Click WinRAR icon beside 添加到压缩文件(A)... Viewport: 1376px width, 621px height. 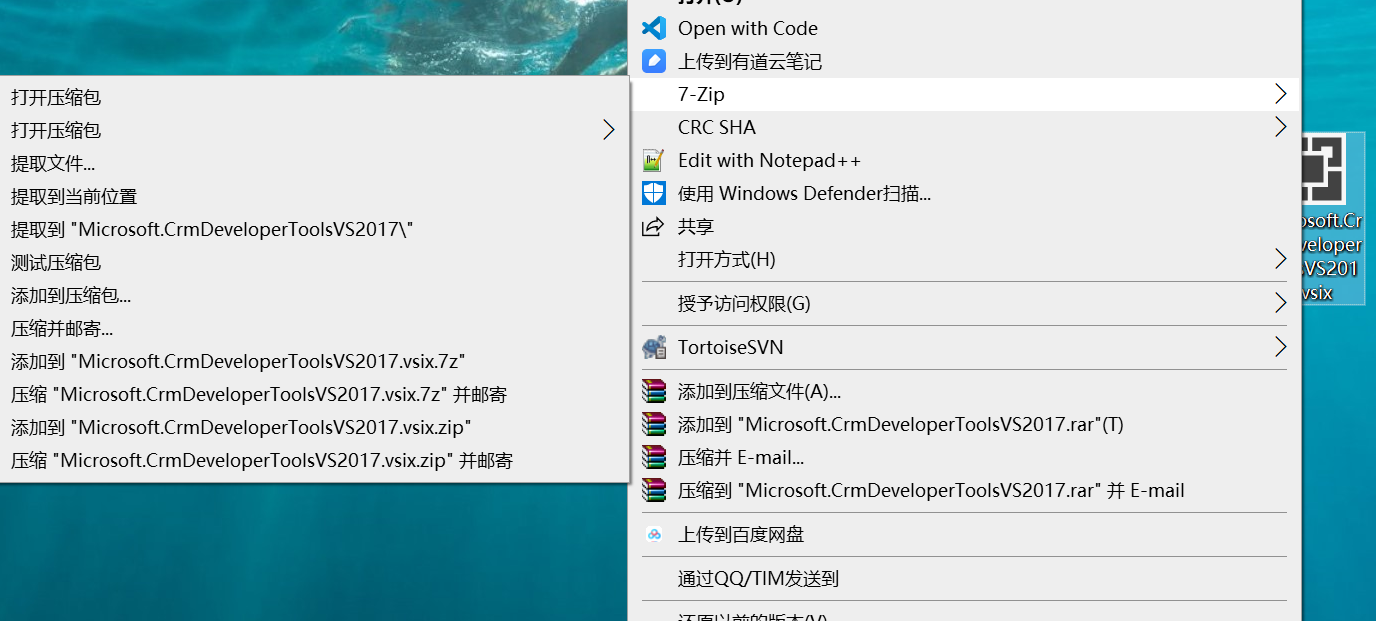coord(654,391)
